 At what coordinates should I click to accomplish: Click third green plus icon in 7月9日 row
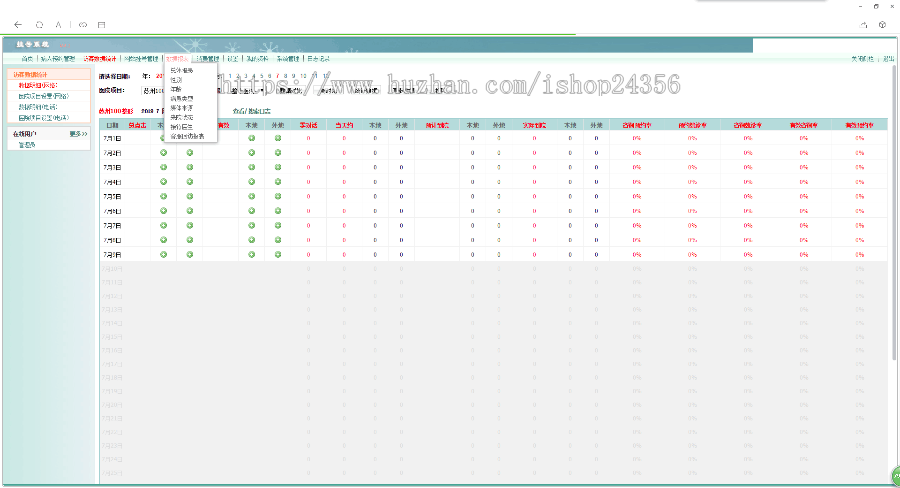(251, 254)
